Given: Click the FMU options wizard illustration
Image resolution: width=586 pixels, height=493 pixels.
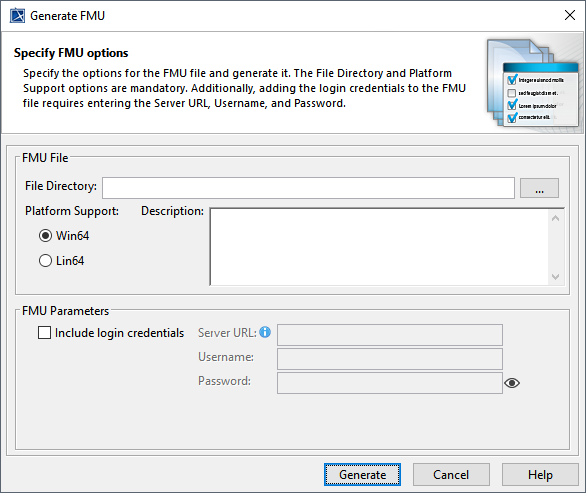Looking at the screenshot, I should [534, 84].
